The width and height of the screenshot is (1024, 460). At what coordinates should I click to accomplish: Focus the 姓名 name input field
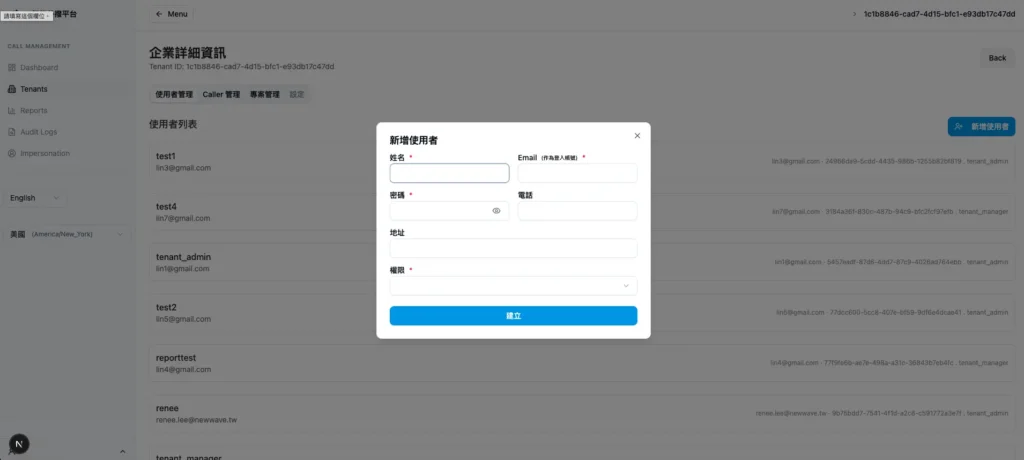[x=449, y=173]
